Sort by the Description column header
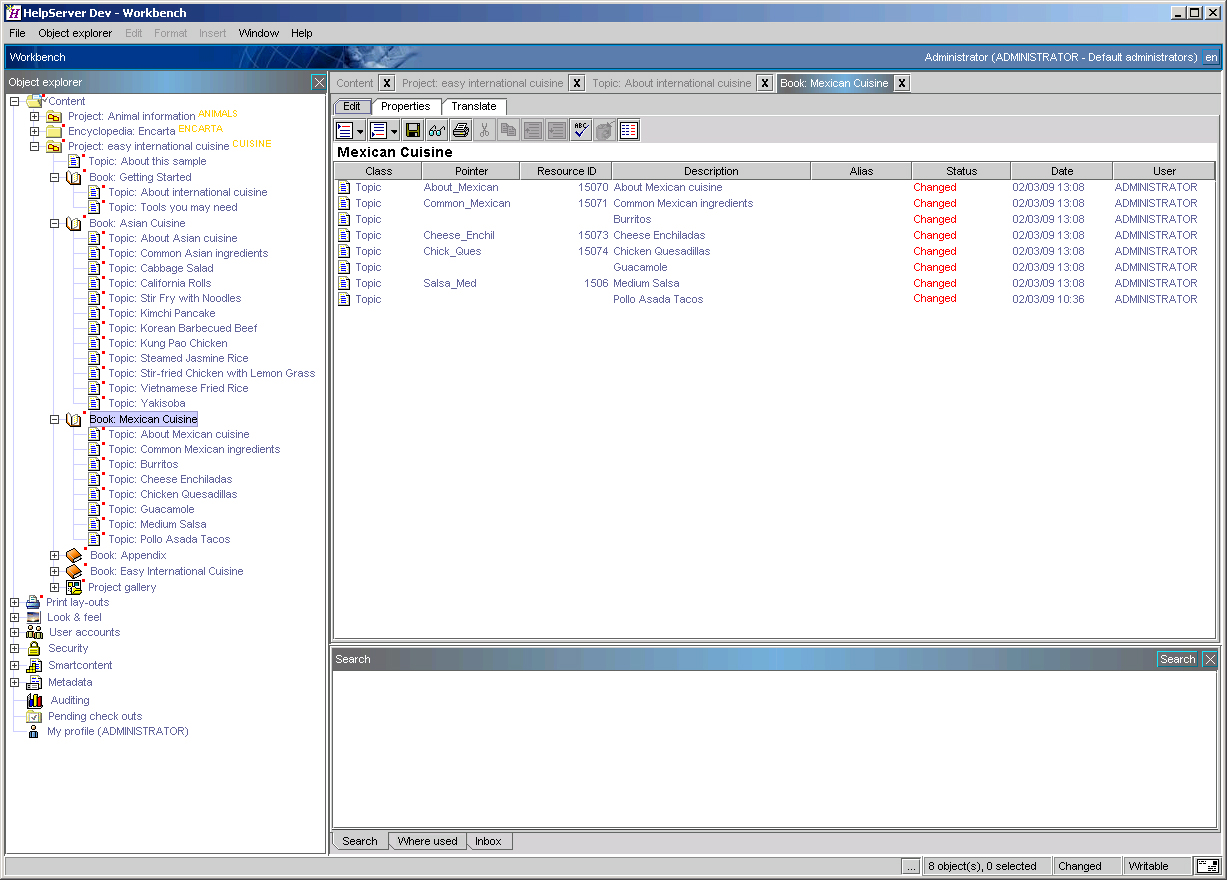Screen dimensions: 1227x880 pos(711,171)
